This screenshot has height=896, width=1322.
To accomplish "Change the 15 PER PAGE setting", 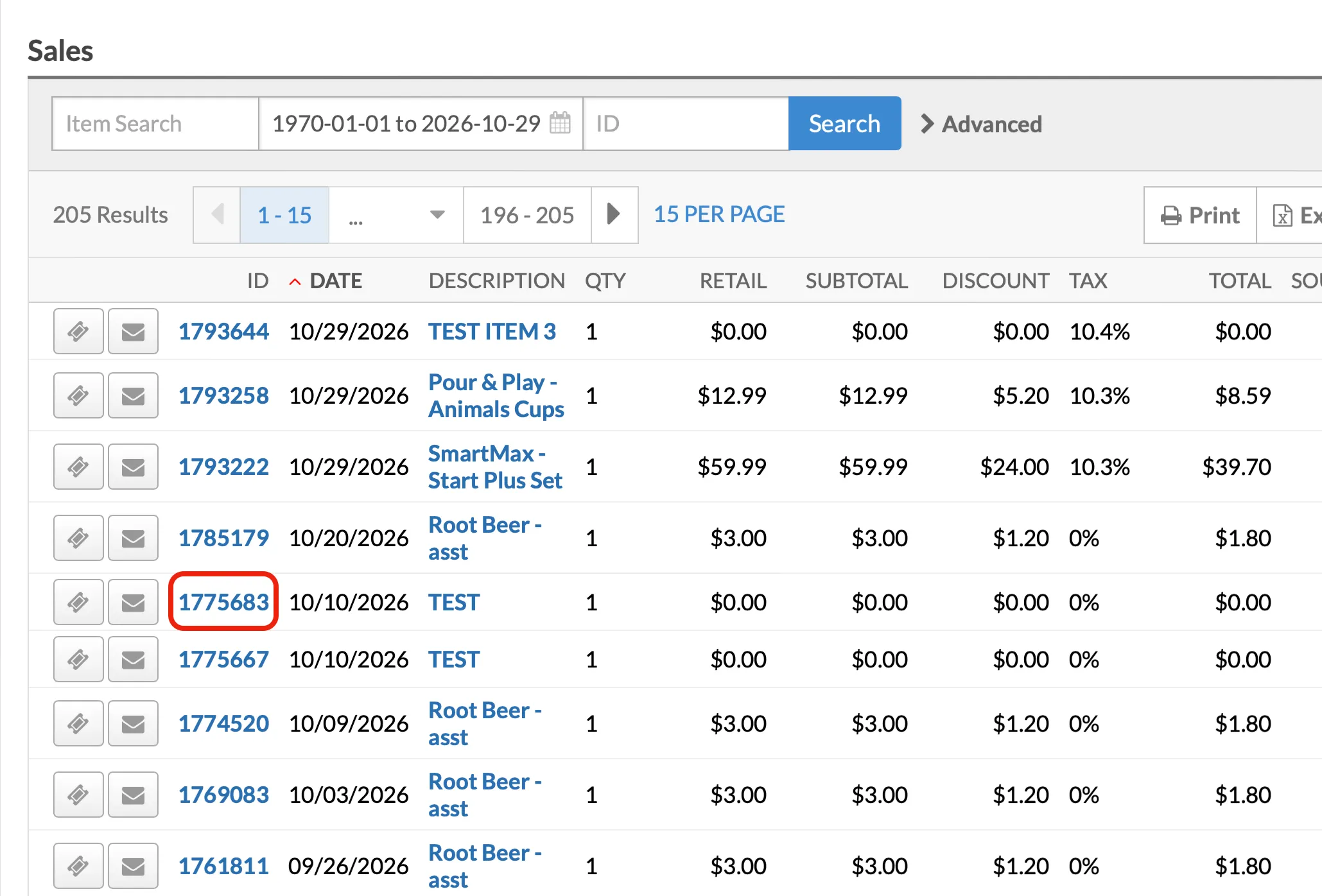I will click(719, 214).
